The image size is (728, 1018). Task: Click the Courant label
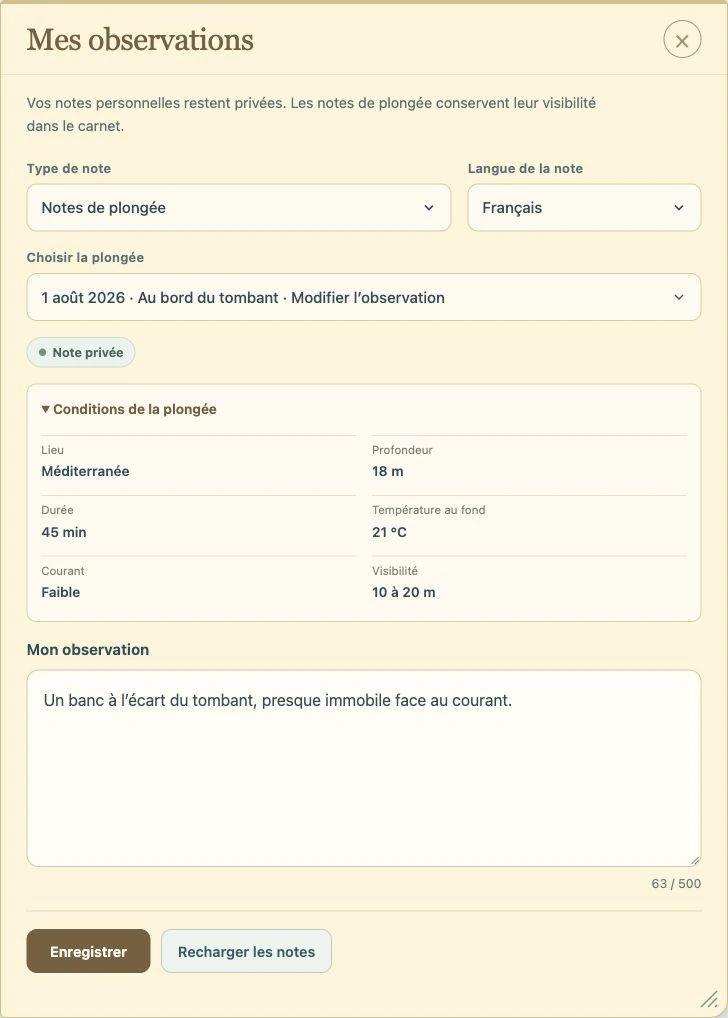(x=62, y=571)
